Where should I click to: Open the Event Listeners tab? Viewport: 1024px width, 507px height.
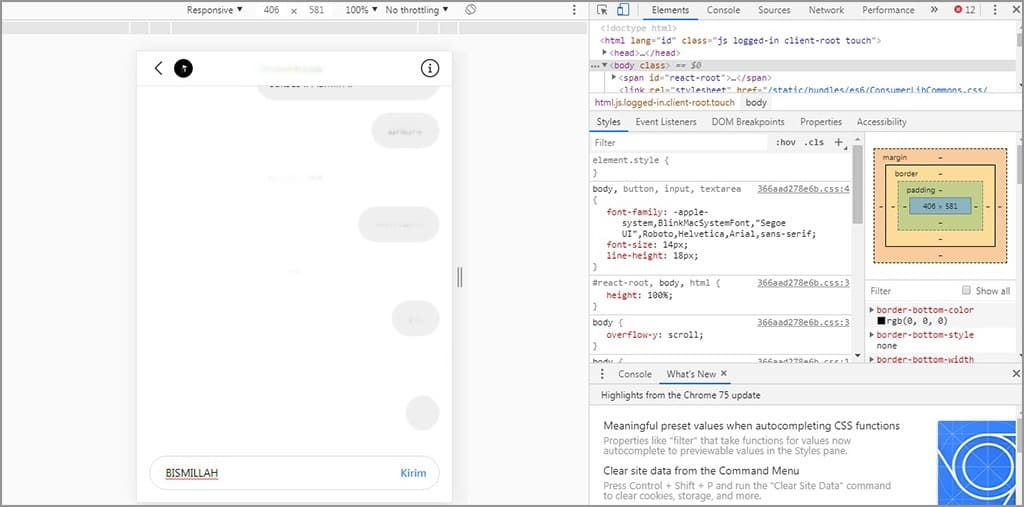click(666, 122)
